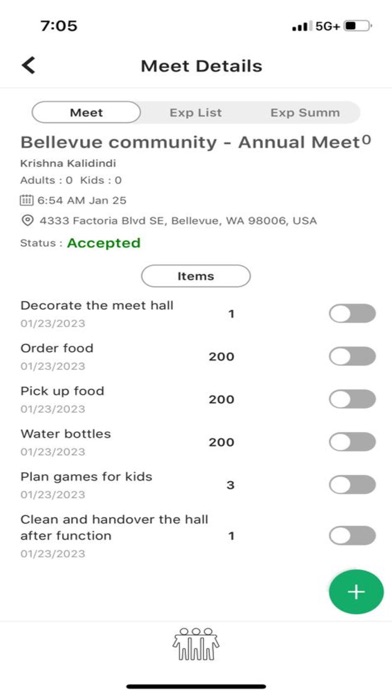Viewport: 392px width, 696px height.
Task: Tap the Accepted status label
Action: [104, 243]
